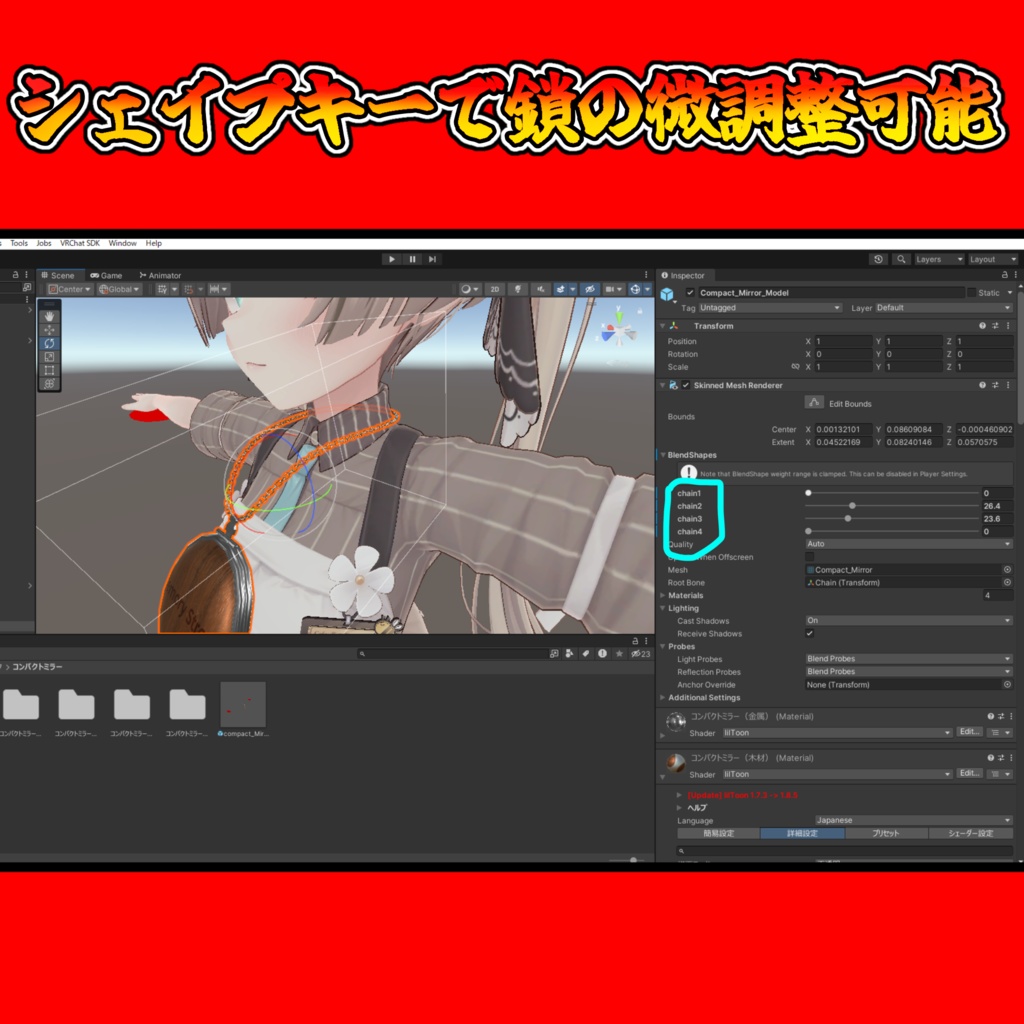This screenshot has height=1024, width=1024.
Task: Open the Window menu
Action: pyautogui.click(x=122, y=243)
